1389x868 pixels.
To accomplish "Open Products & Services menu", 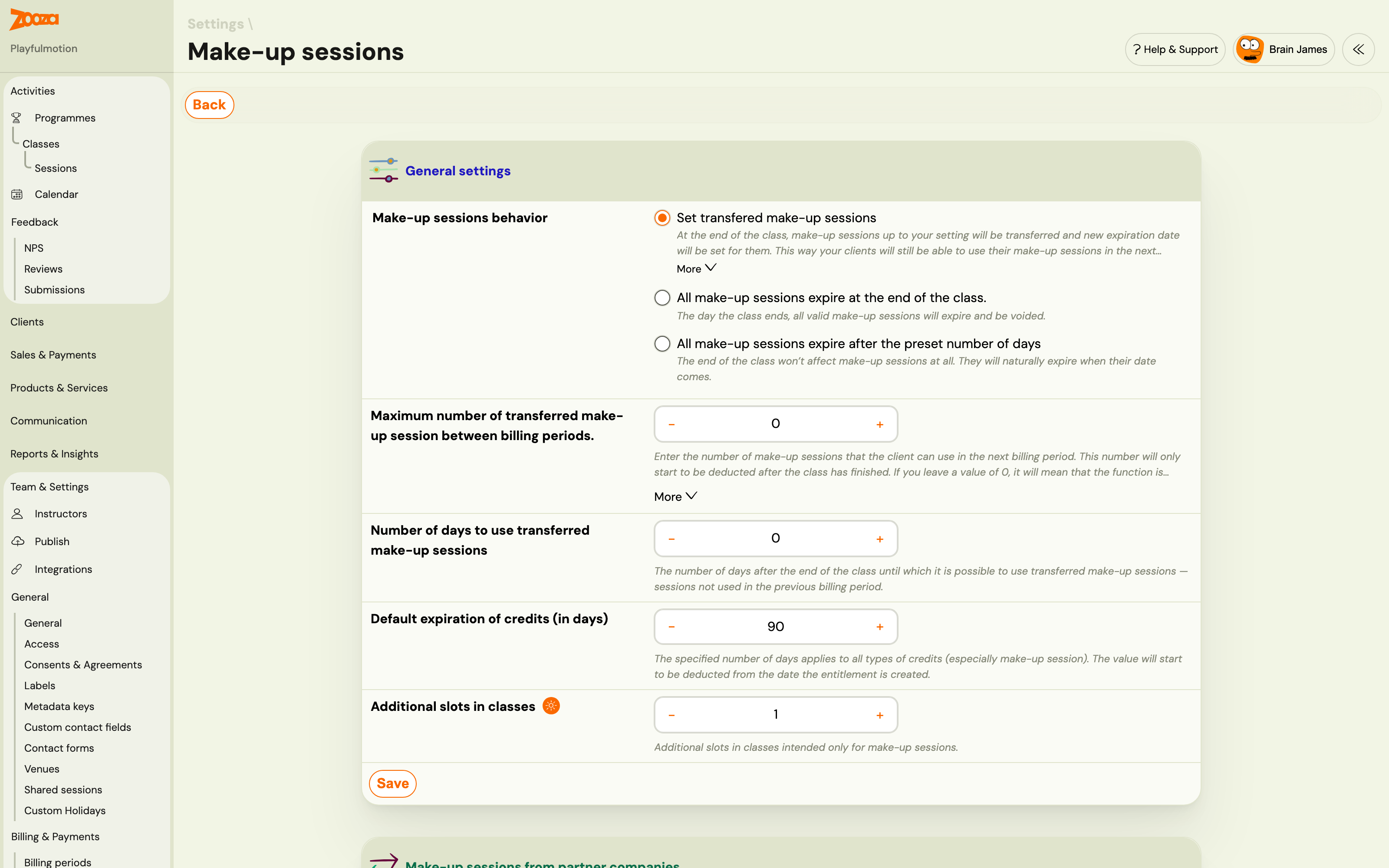I will [x=59, y=388].
